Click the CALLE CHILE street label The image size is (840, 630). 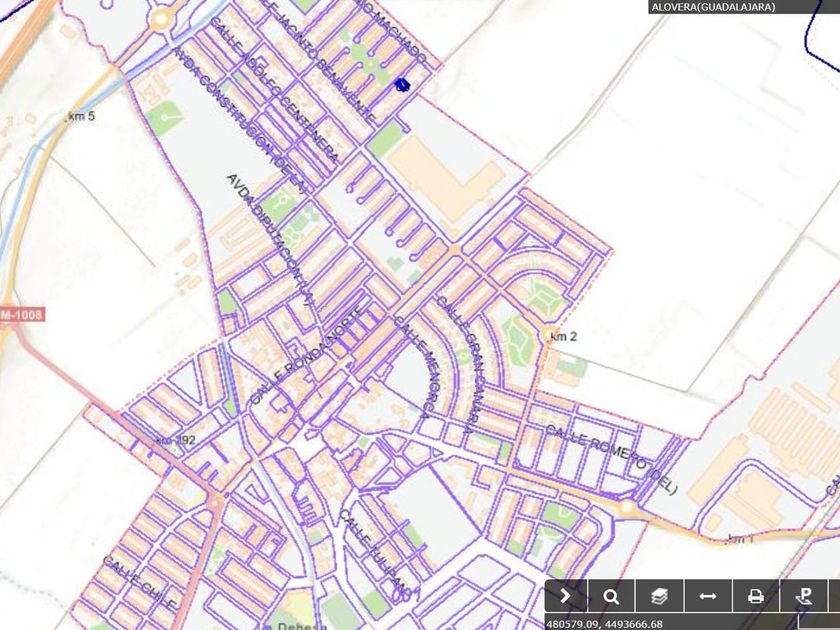coord(139,584)
